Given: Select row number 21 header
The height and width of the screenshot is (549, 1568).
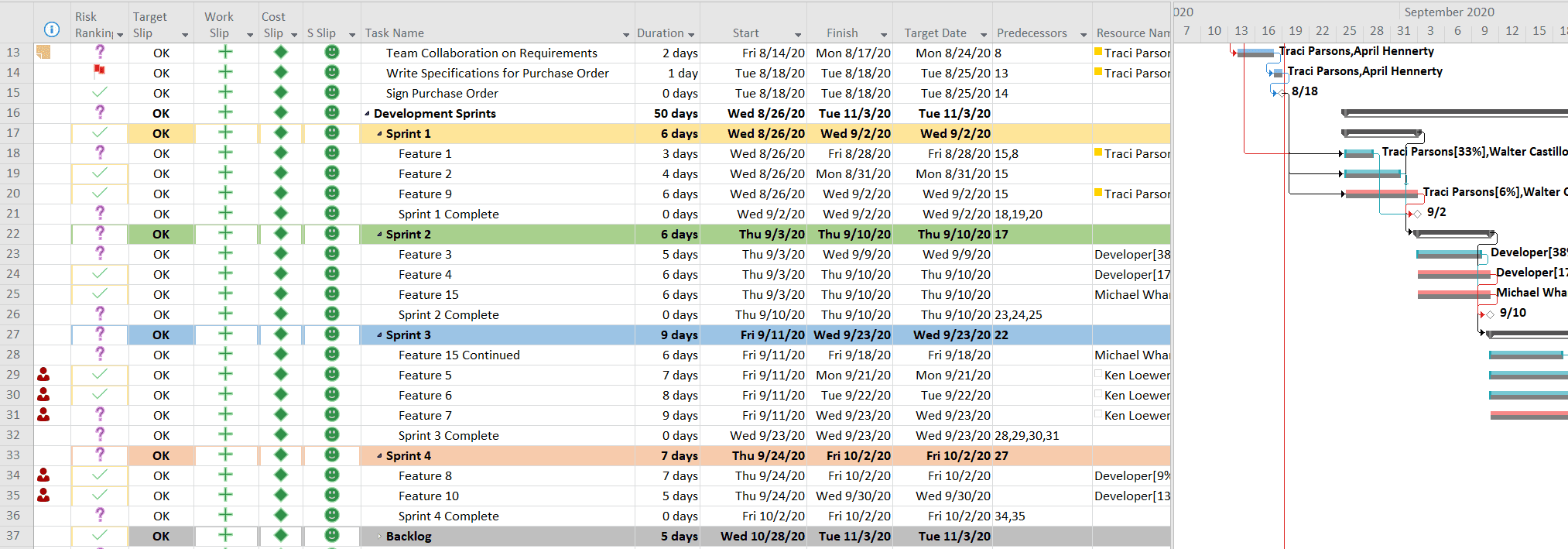Looking at the screenshot, I should 14,213.
